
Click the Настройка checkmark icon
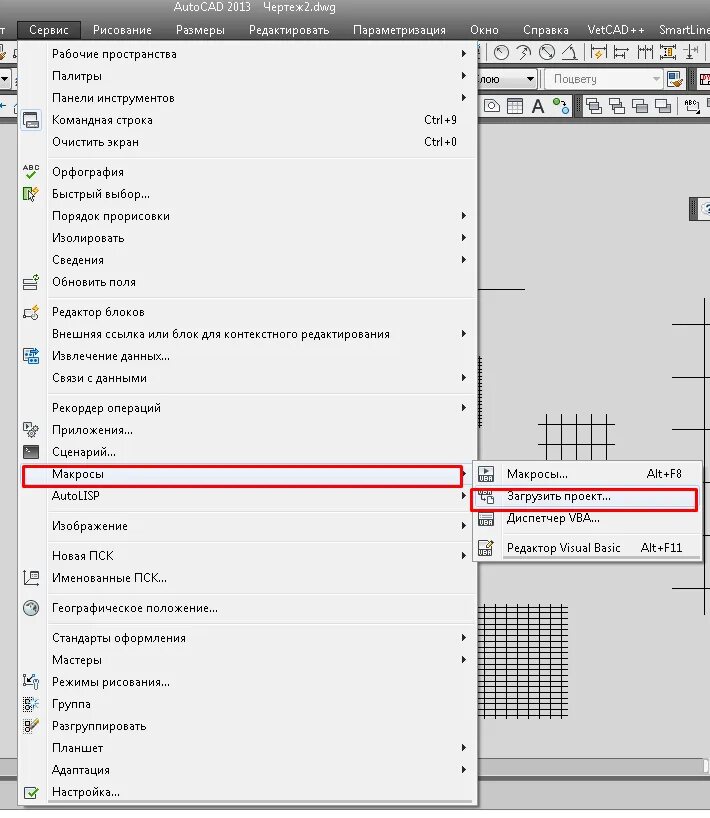pos(31,792)
